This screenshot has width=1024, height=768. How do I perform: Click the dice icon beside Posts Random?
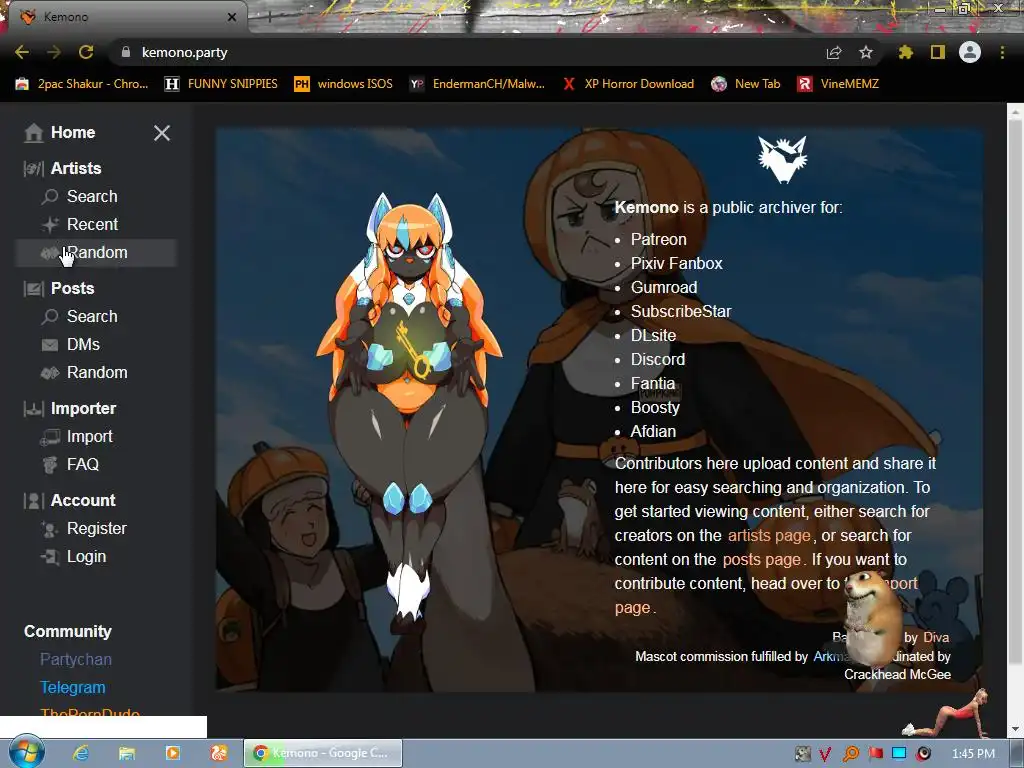(50, 373)
